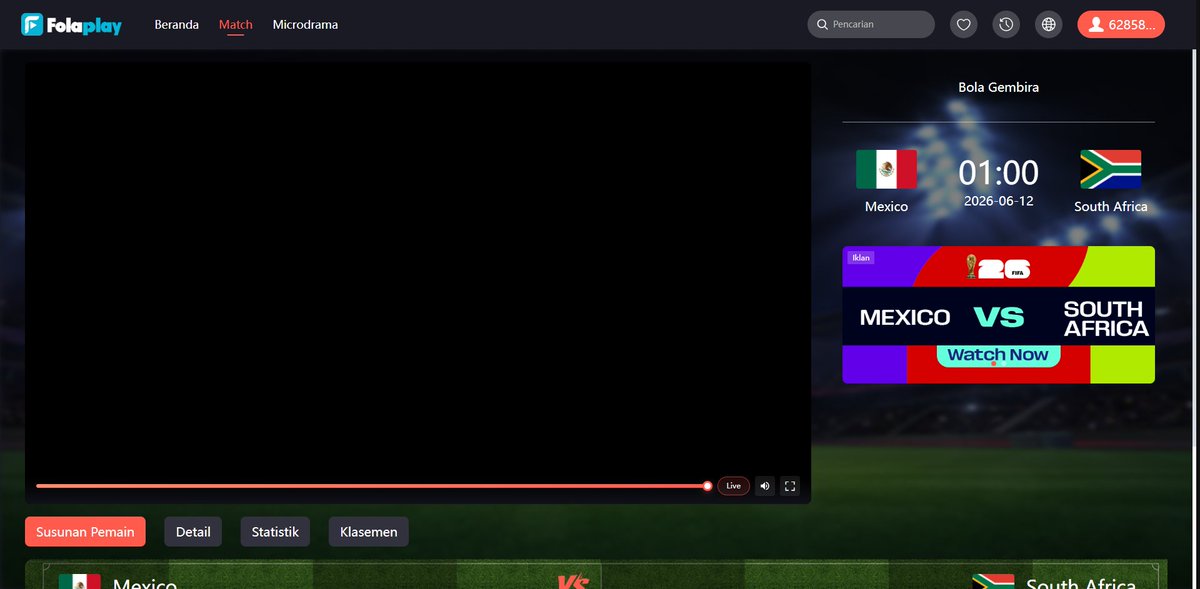Click the Pencarian search field
1200x589 pixels.
871,24
